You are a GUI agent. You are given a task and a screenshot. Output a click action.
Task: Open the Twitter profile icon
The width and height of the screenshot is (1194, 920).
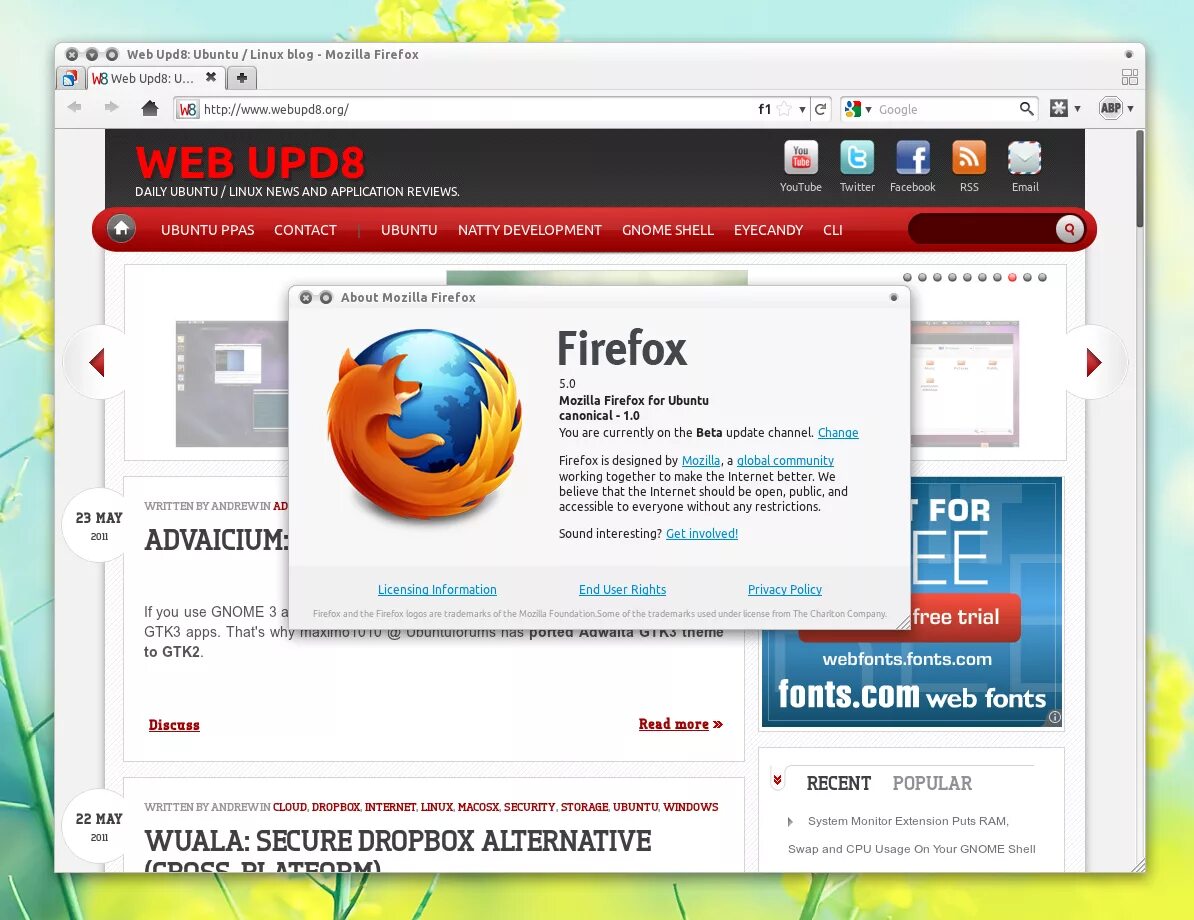point(857,158)
